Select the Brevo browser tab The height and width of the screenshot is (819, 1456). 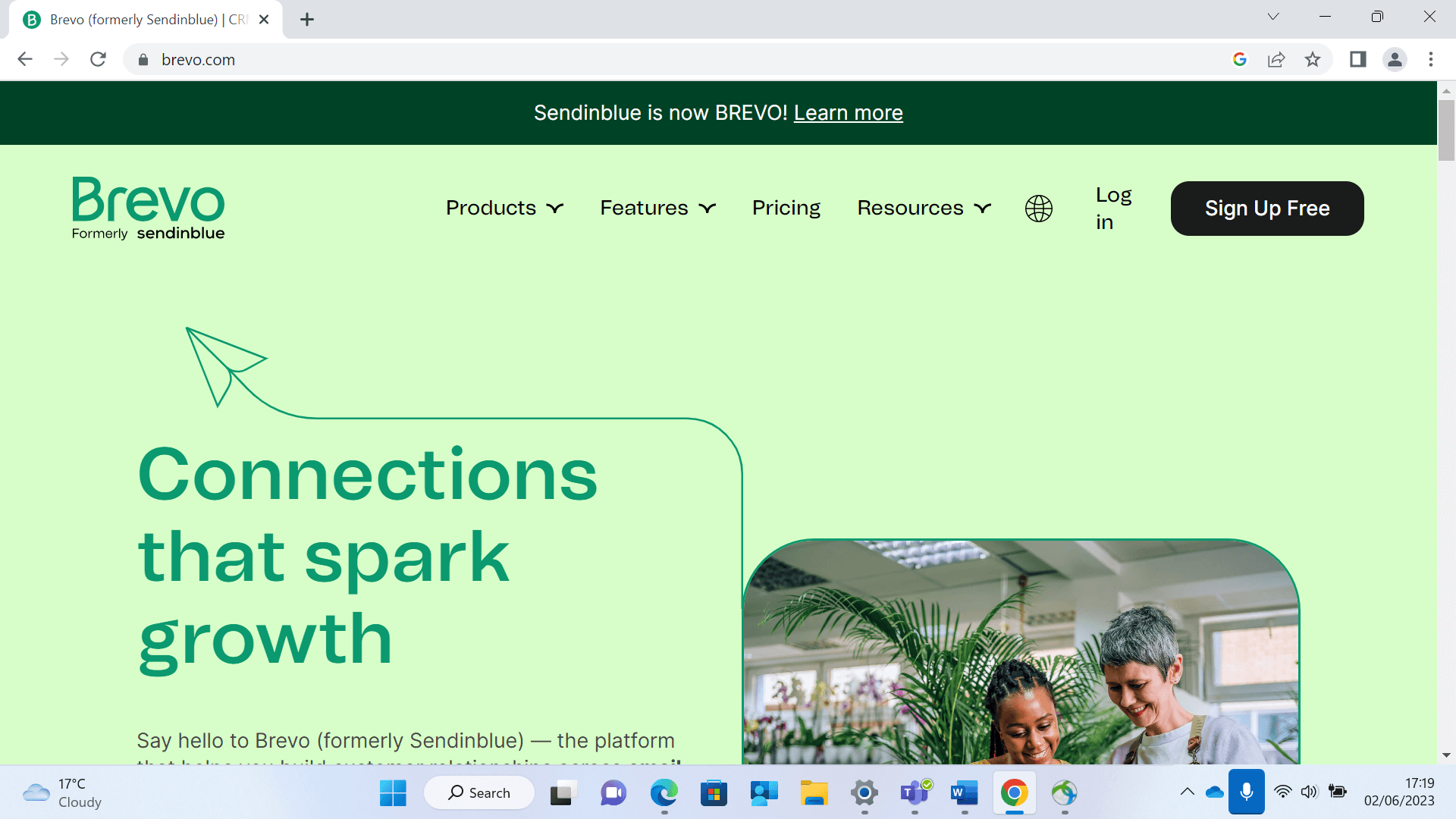[146, 20]
